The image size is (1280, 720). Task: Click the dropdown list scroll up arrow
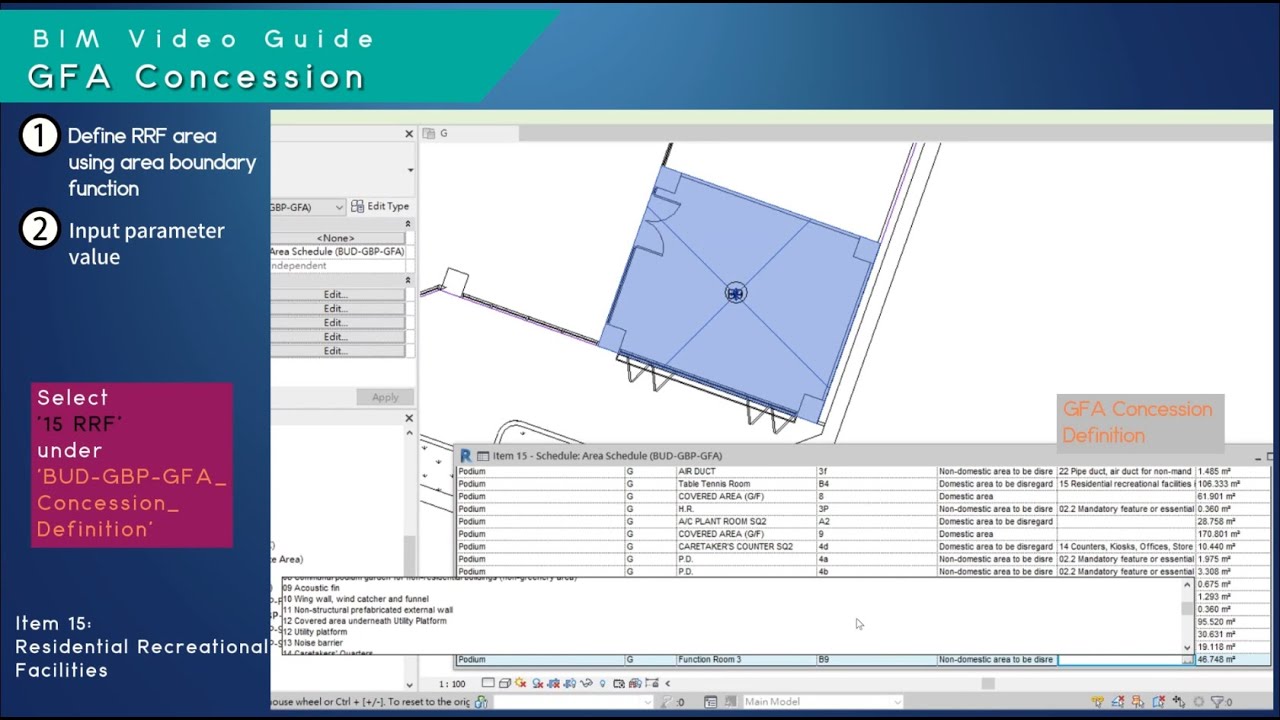(1189, 585)
